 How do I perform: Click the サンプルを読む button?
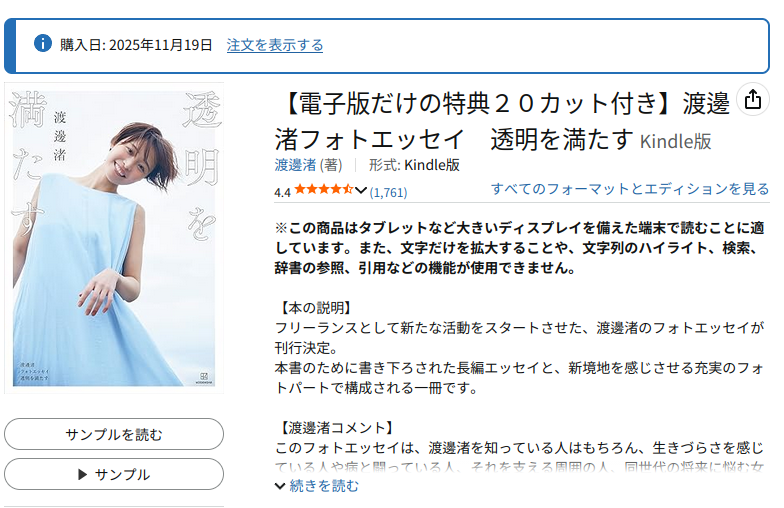[114, 434]
